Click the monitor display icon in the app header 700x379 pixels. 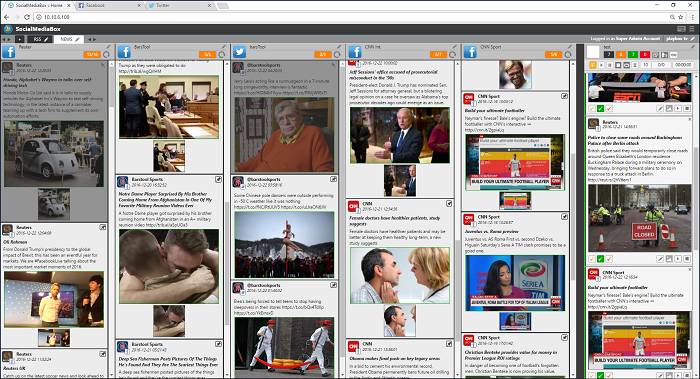click(681, 29)
